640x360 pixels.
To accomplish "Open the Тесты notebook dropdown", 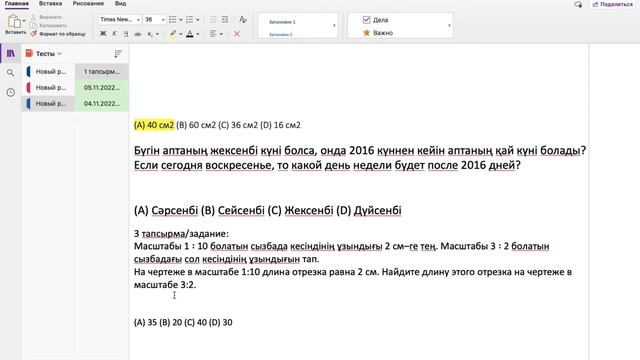I will 48,53.
